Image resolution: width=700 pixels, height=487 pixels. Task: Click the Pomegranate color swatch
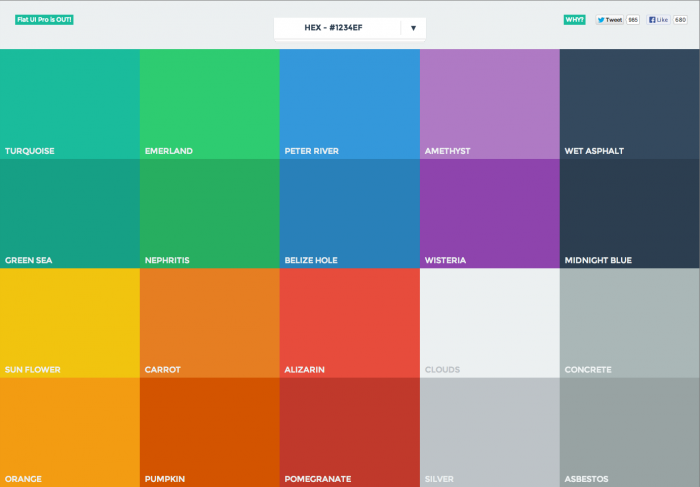350,432
